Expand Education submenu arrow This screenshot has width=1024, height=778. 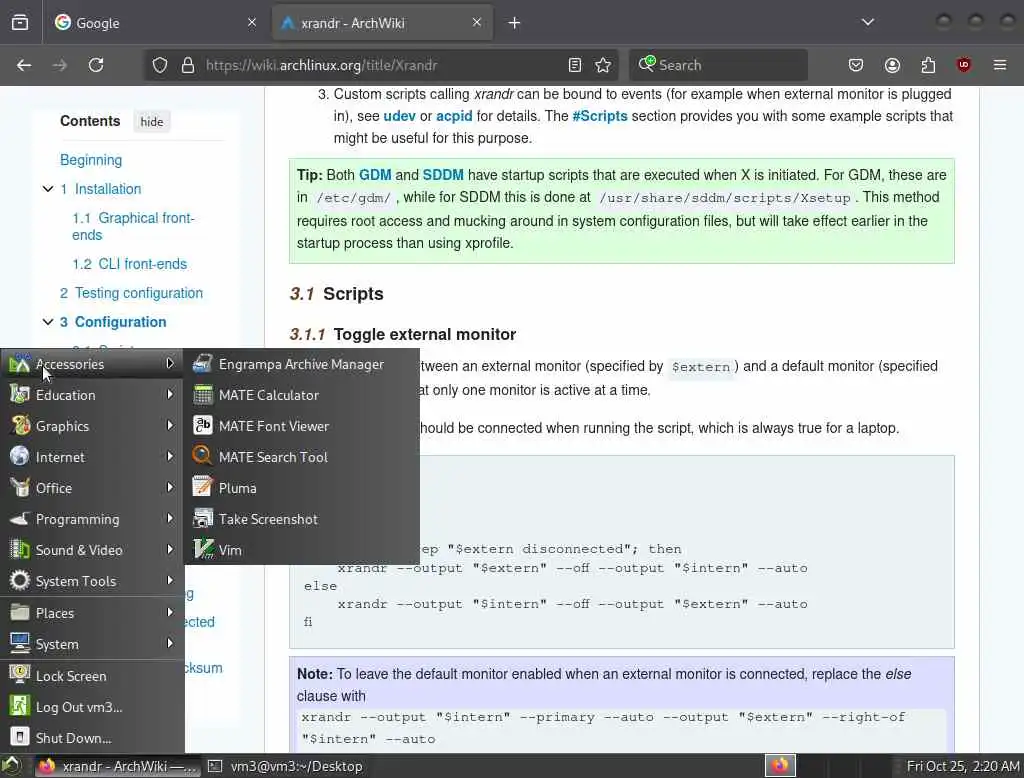170,395
